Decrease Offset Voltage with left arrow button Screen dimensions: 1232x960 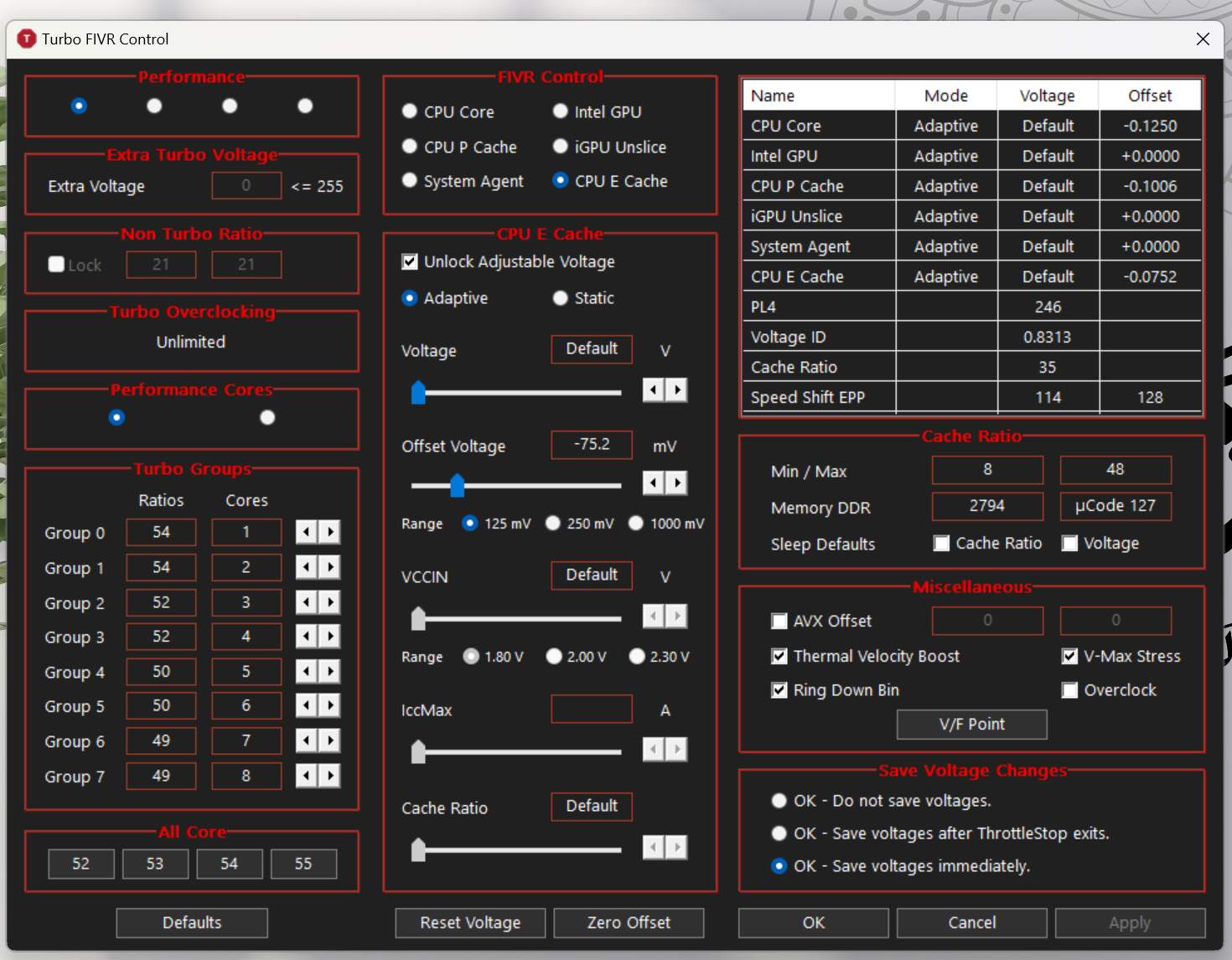(654, 483)
